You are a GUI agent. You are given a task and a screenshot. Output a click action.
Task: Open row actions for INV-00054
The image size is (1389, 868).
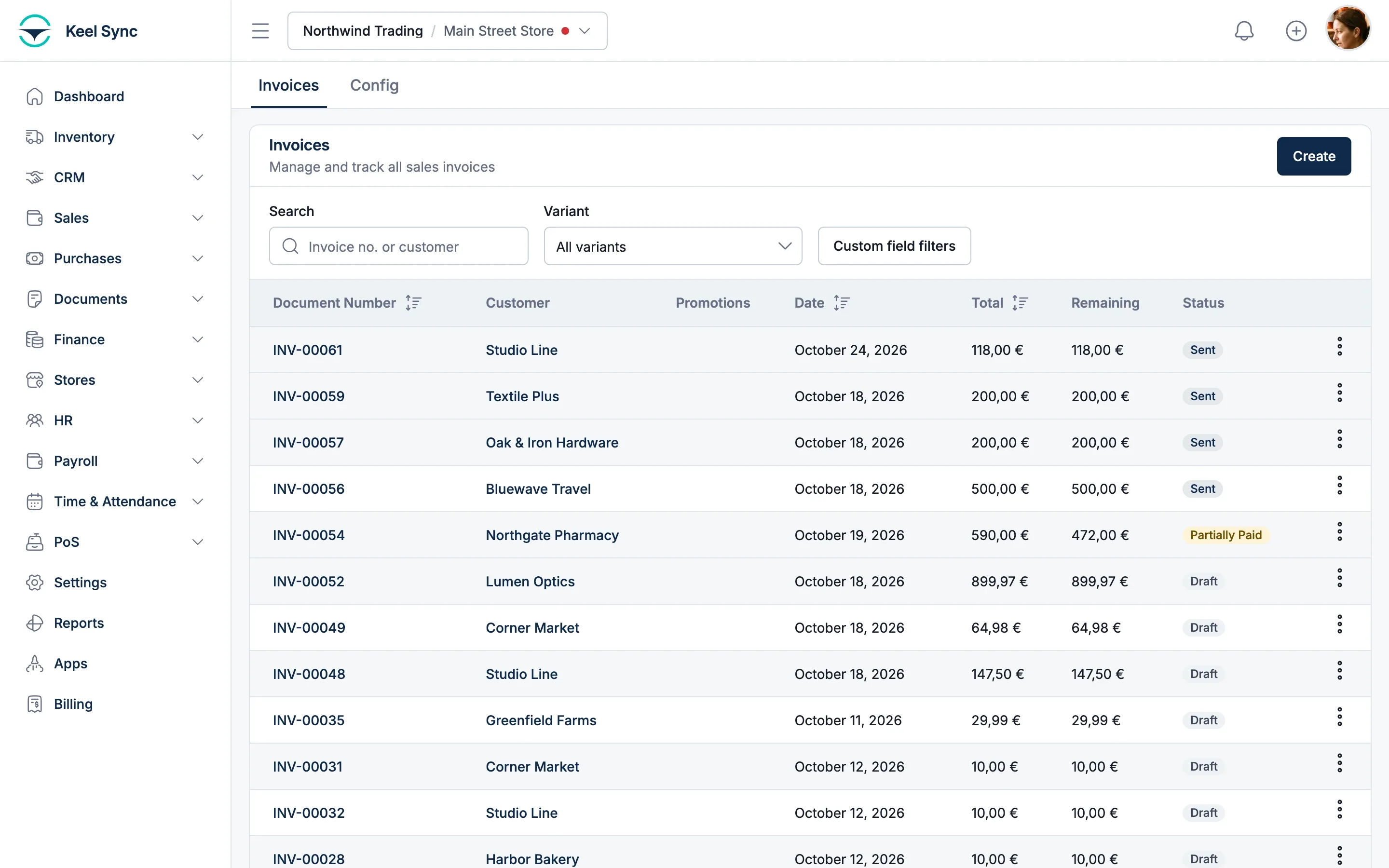[x=1339, y=531]
